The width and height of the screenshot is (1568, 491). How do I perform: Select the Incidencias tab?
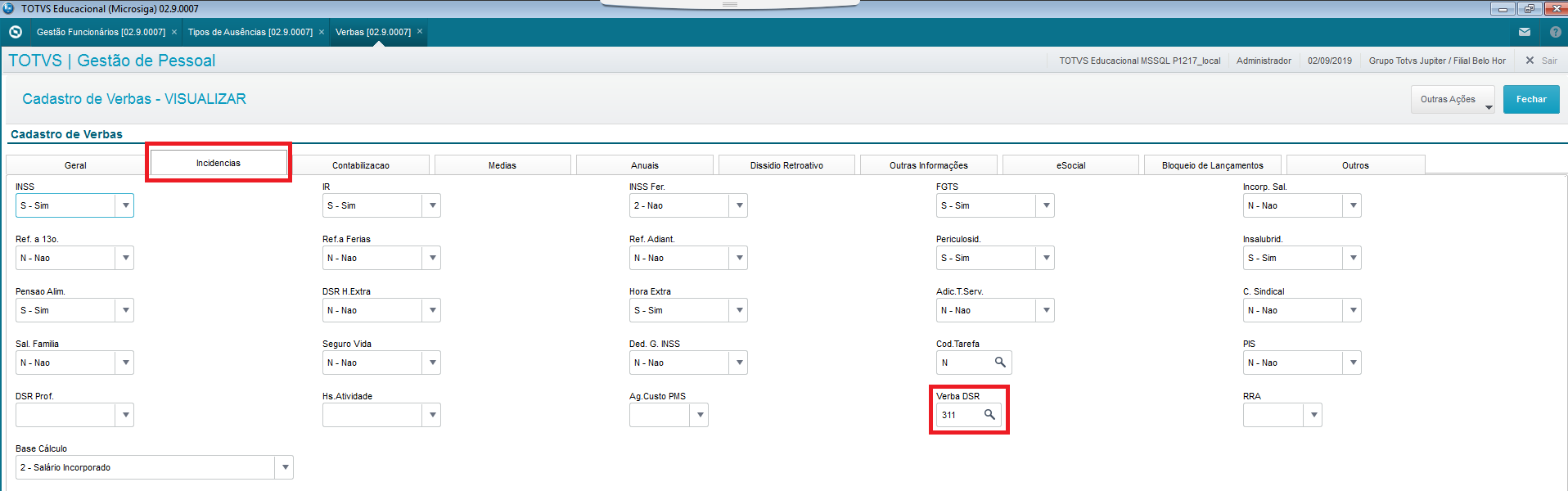pos(219,163)
